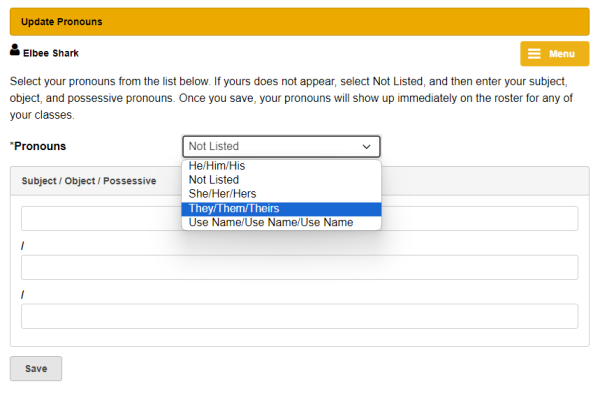600x393 pixels.
Task: Click the first subject pronoun input field
Action: click(x=300, y=219)
